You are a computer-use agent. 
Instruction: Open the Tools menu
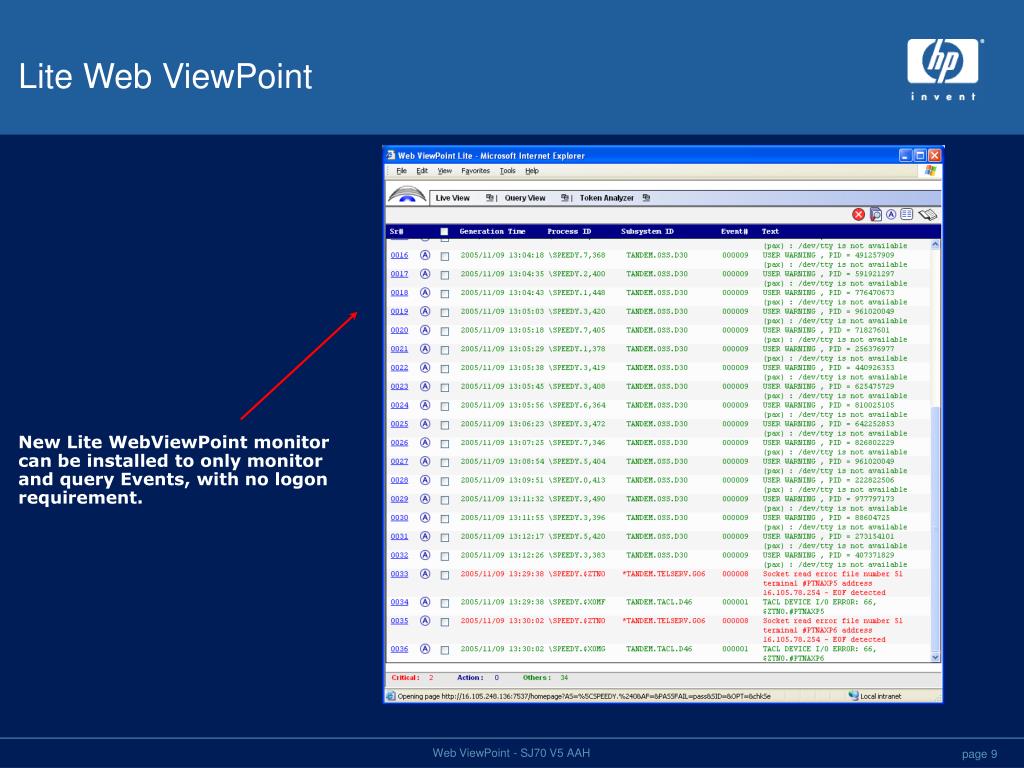click(507, 171)
